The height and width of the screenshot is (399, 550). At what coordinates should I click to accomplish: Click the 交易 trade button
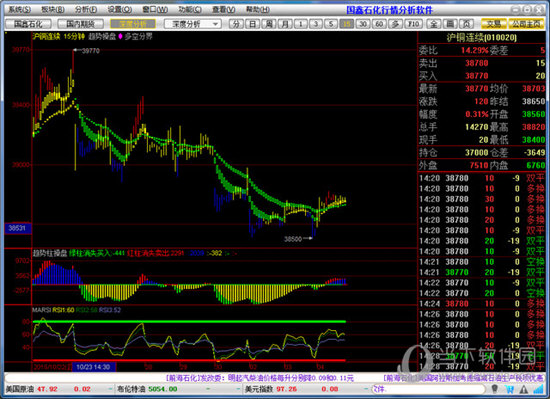click(x=494, y=24)
